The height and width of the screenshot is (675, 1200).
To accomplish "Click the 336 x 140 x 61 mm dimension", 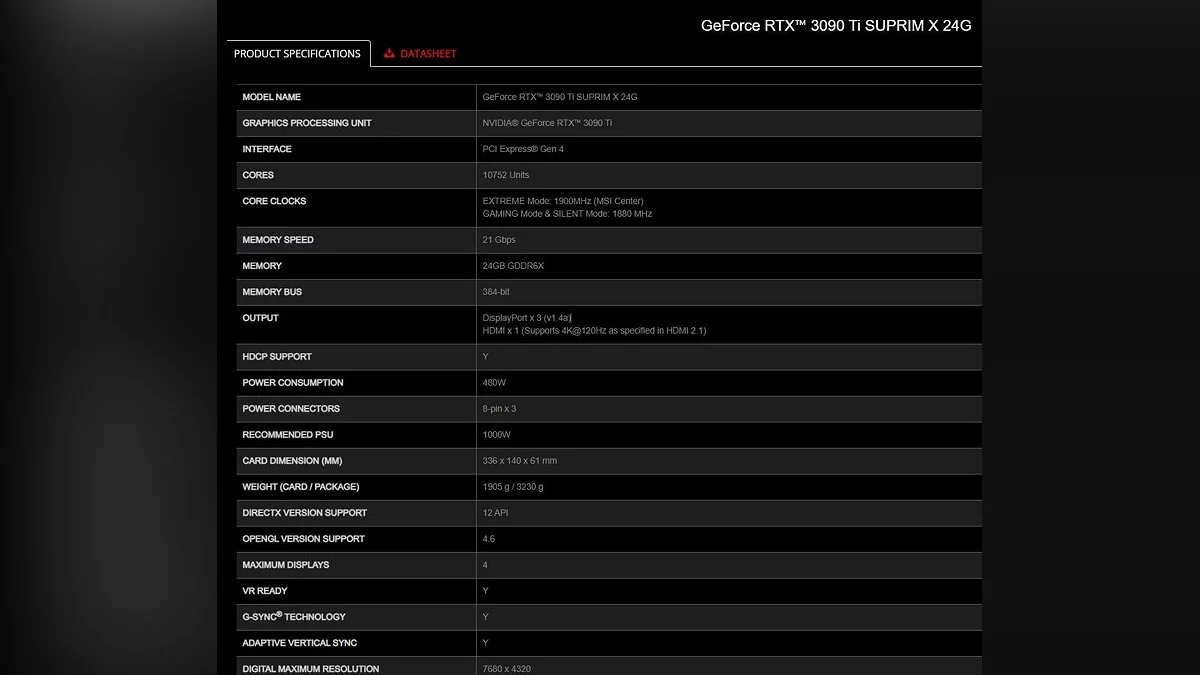I will pyautogui.click(x=519, y=461).
